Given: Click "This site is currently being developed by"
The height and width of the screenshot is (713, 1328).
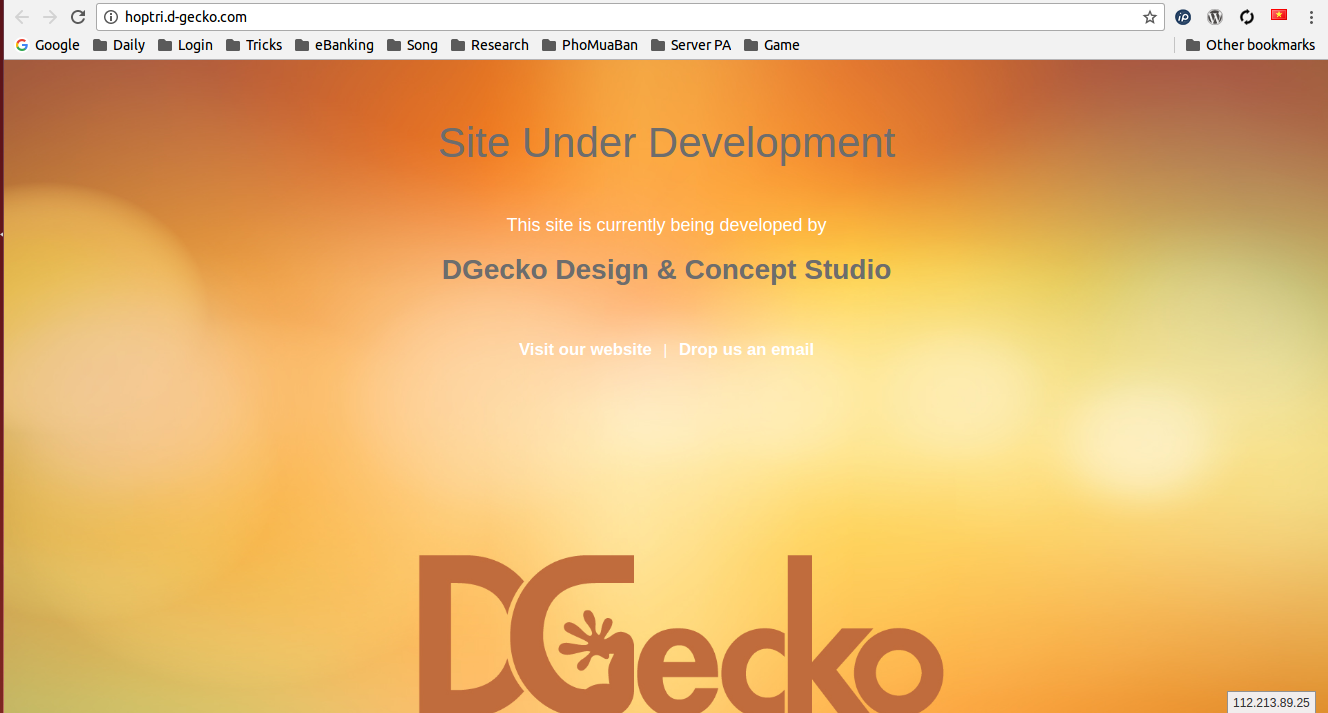Looking at the screenshot, I should (x=666, y=225).
